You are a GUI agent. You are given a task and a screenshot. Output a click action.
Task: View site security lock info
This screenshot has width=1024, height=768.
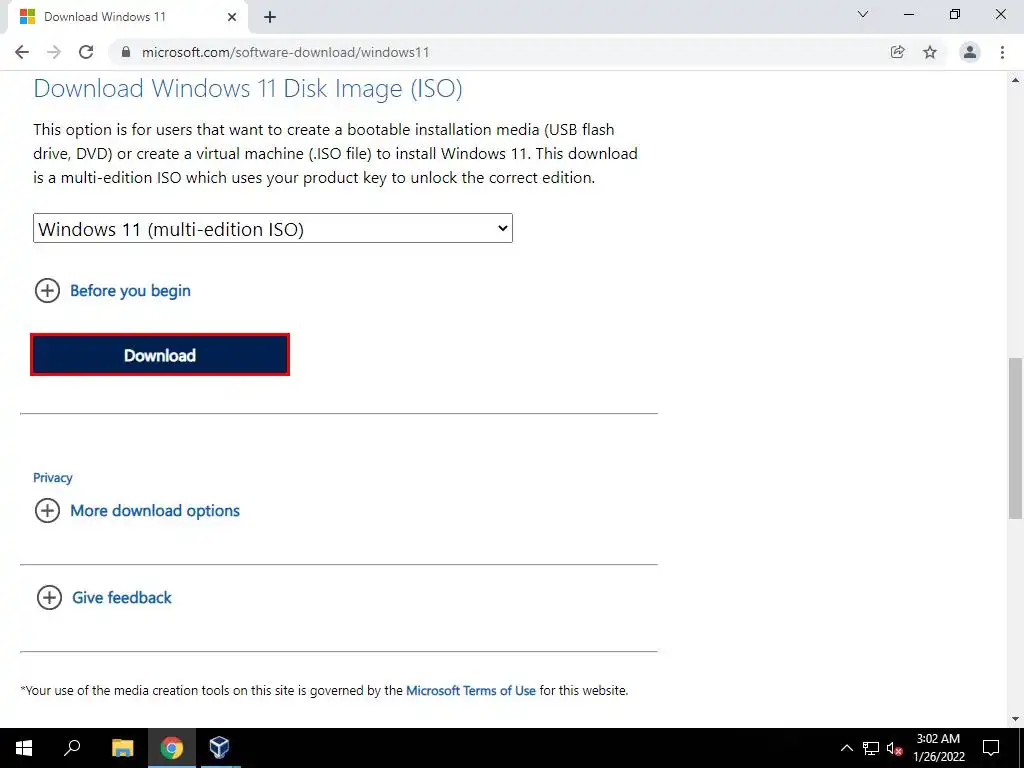(126, 52)
